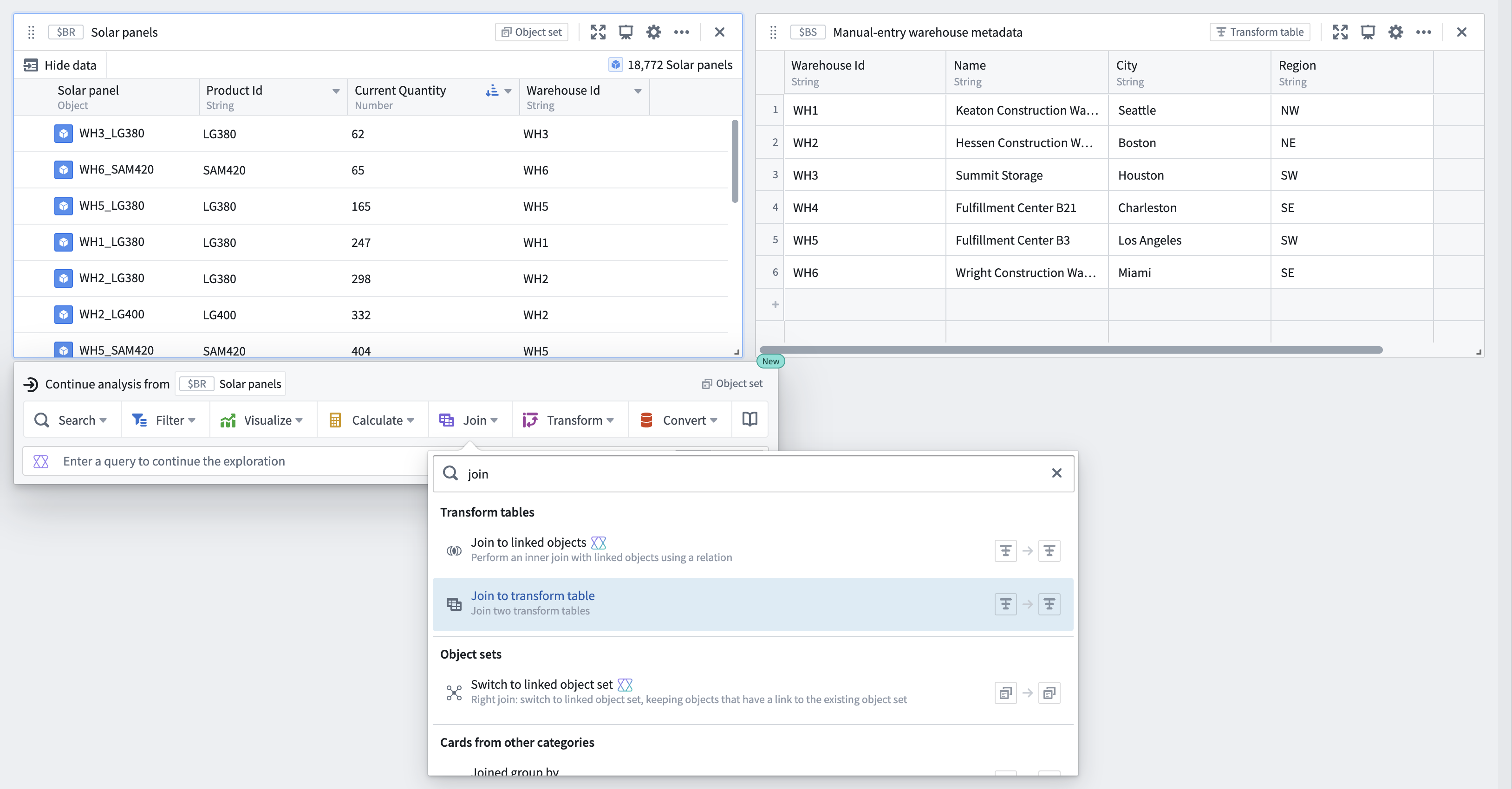Add new row with plus icon
This screenshot has height=789, width=1512.
(x=776, y=304)
